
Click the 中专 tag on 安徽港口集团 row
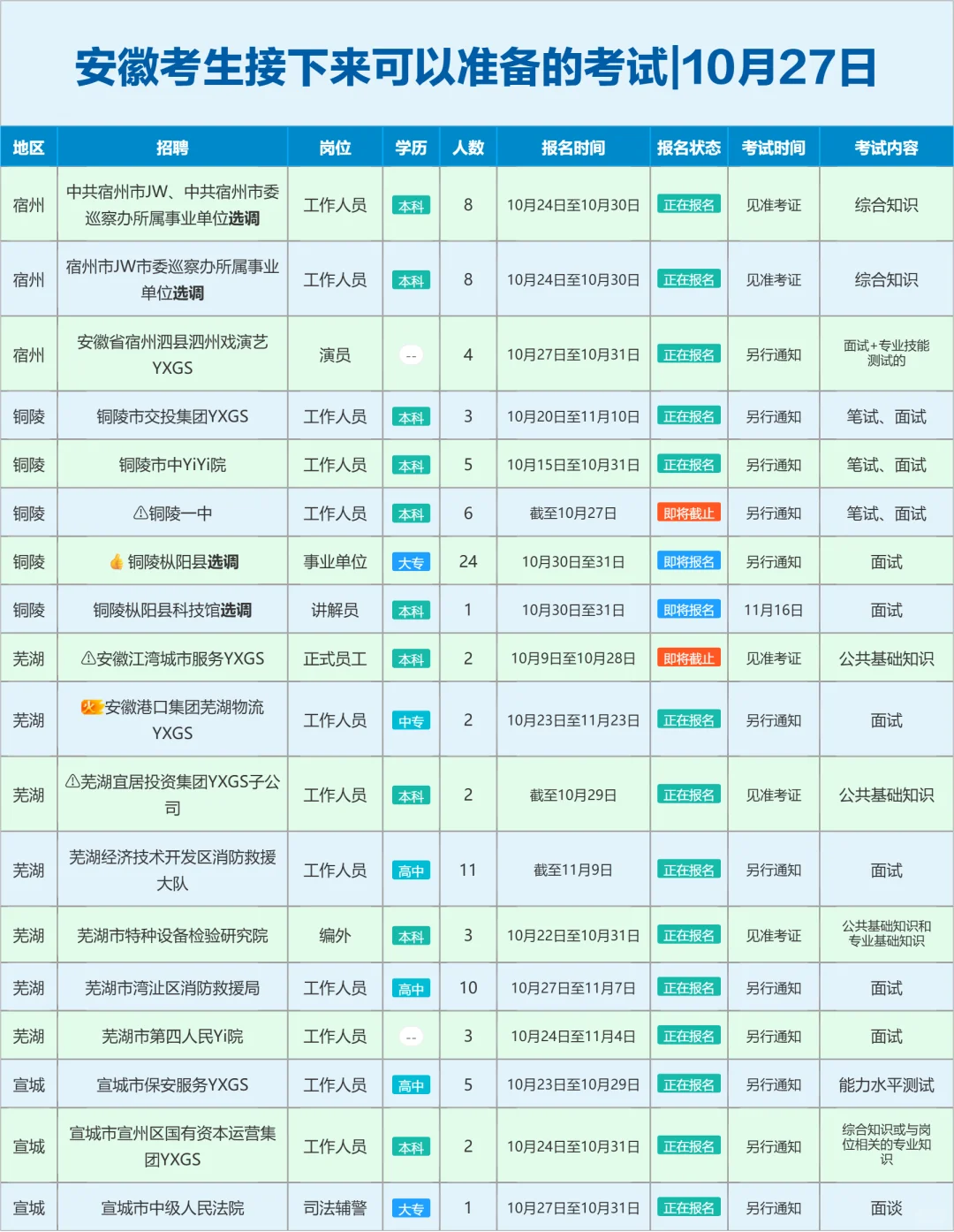pos(412,719)
